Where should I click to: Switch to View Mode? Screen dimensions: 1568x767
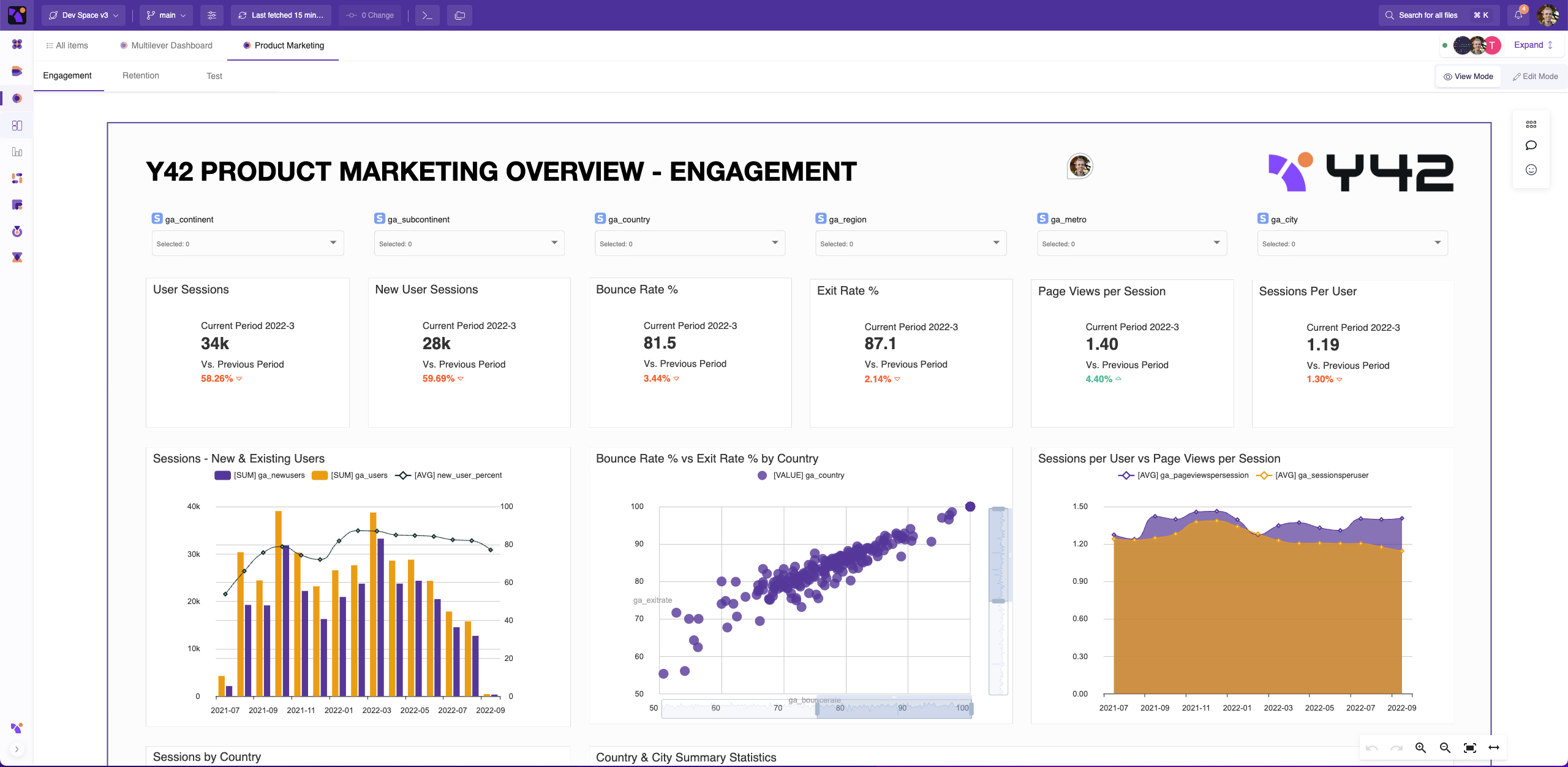point(1468,77)
